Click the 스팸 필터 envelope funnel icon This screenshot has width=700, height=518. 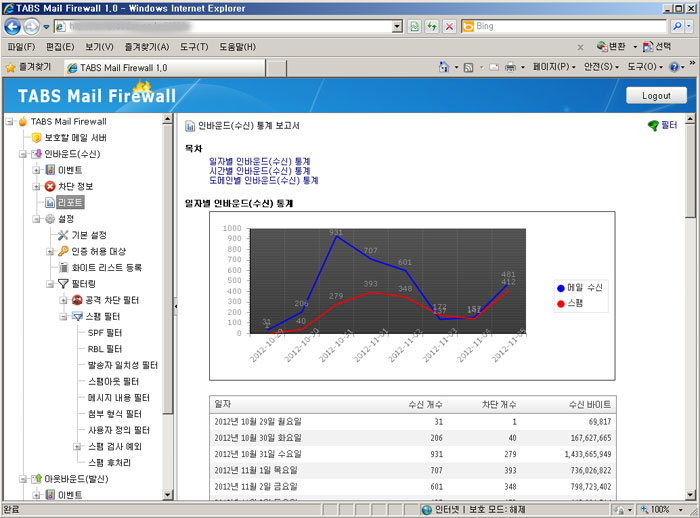point(77,316)
